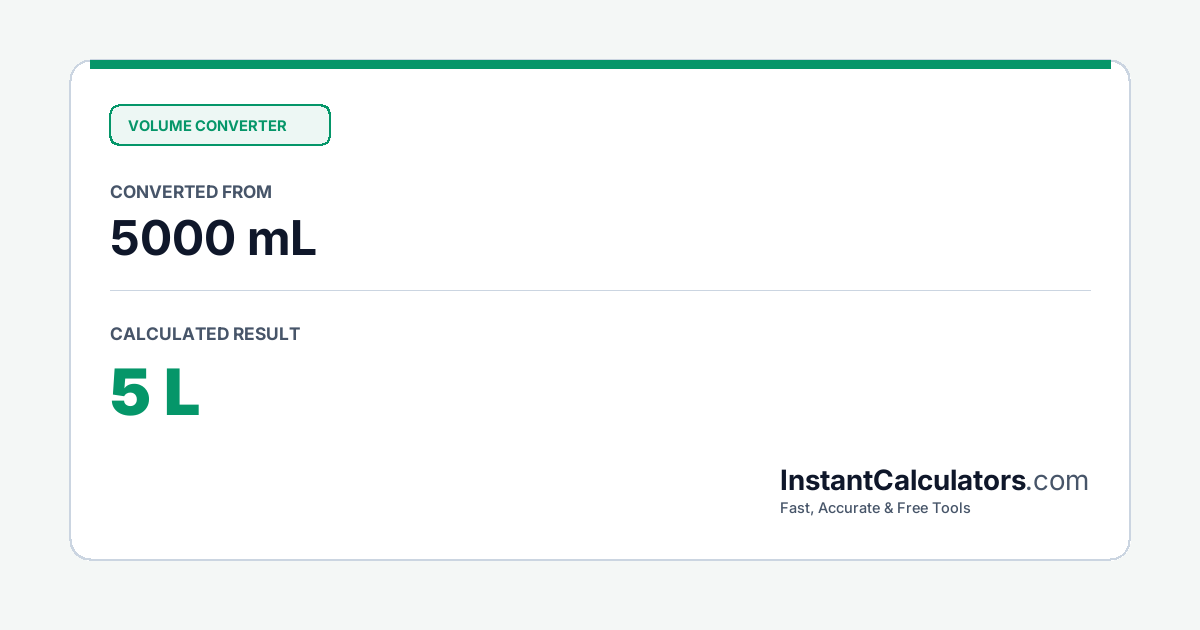Click the VOLUME CONVERTER badge

click(x=220, y=126)
